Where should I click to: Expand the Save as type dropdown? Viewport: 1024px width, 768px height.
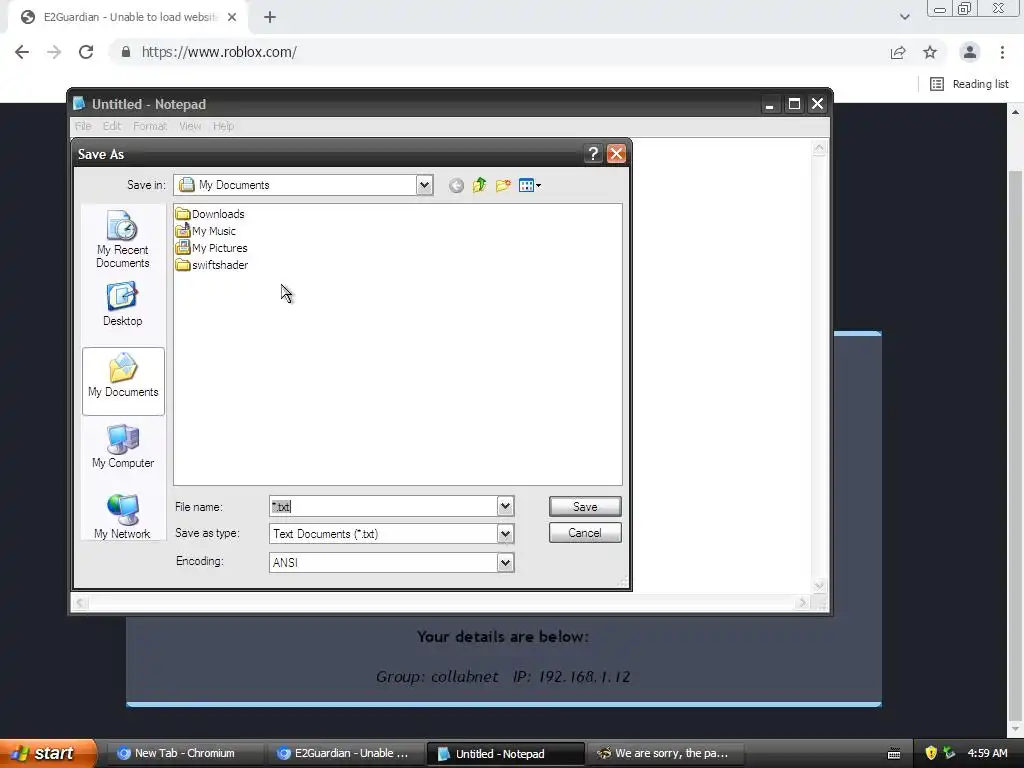505,534
